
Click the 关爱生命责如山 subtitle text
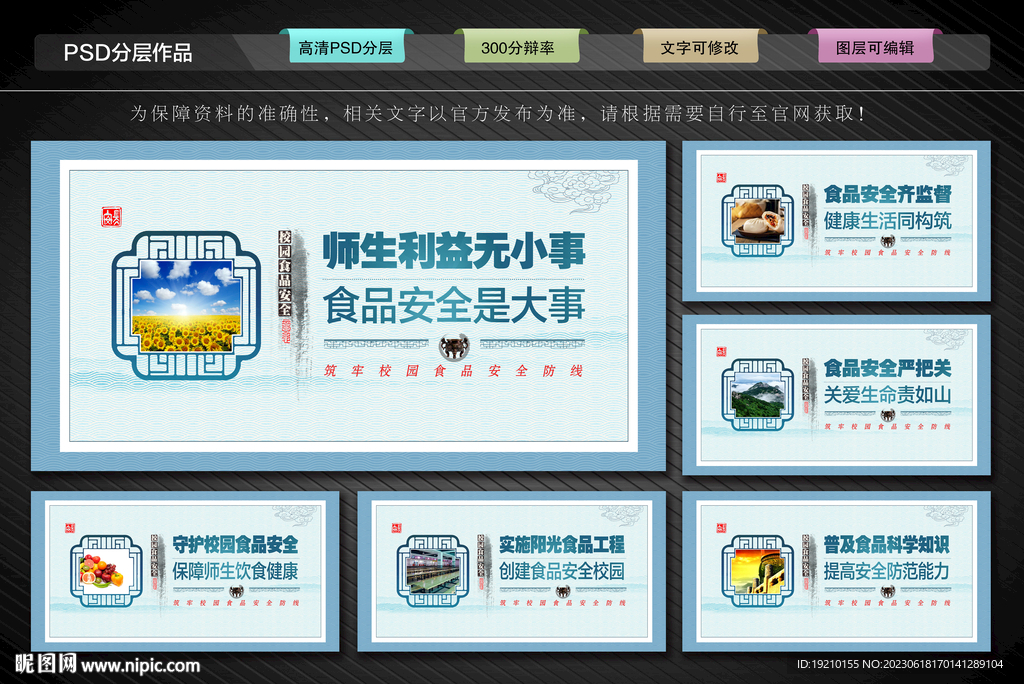coord(887,395)
